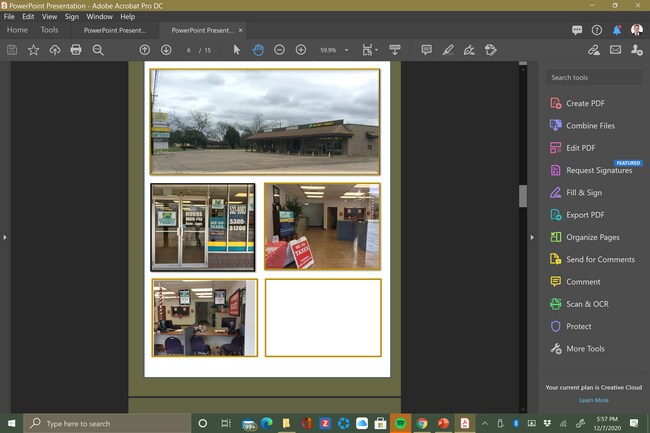Expand the left navigation pane
The height and width of the screenshot is (433, 650).
pyautogui.click(x=5, y=237)
